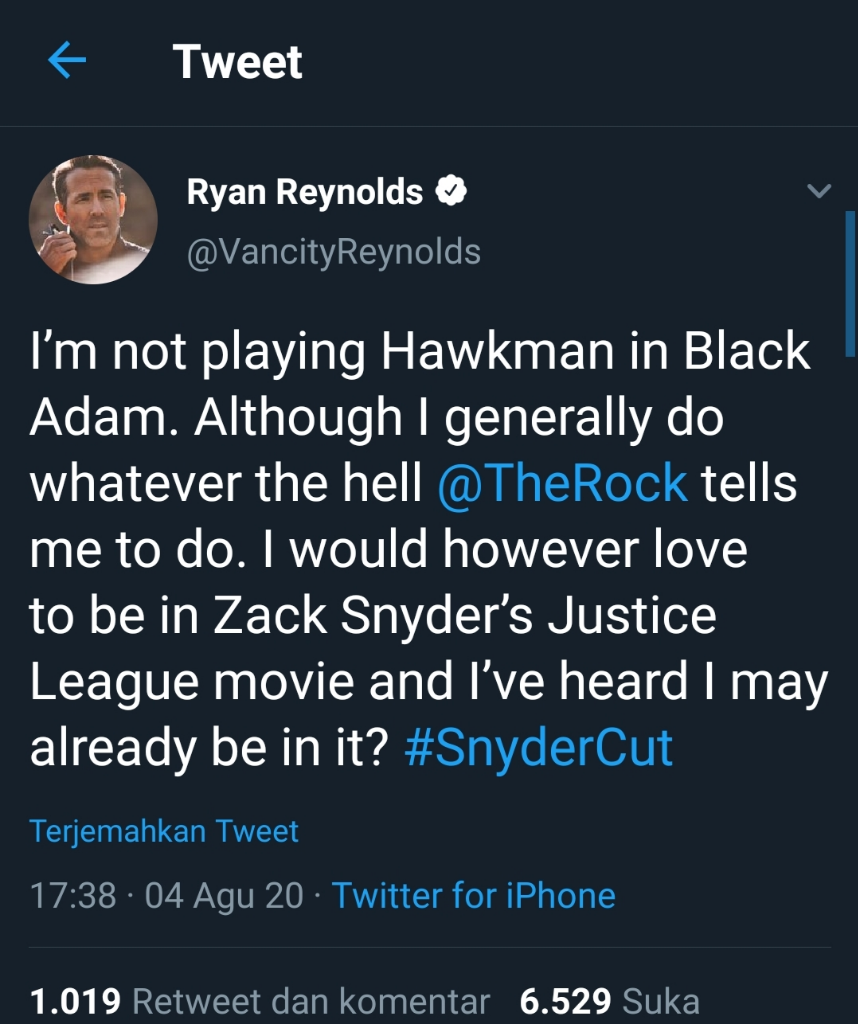858x1024 pixels.
Task: Click the tweet line mentioning Hawkman
Action: 420,352
